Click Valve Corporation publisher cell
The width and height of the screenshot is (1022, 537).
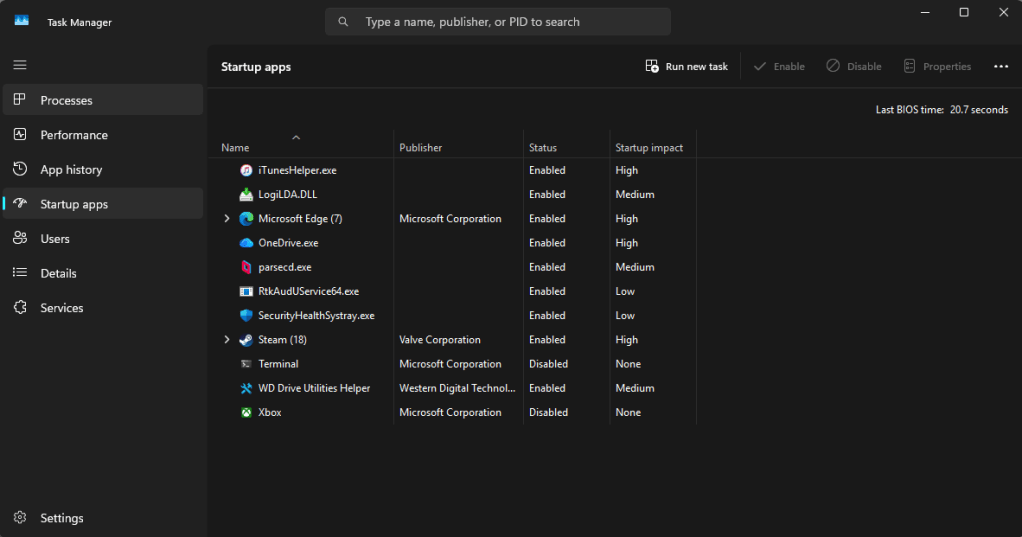point(440,340)
